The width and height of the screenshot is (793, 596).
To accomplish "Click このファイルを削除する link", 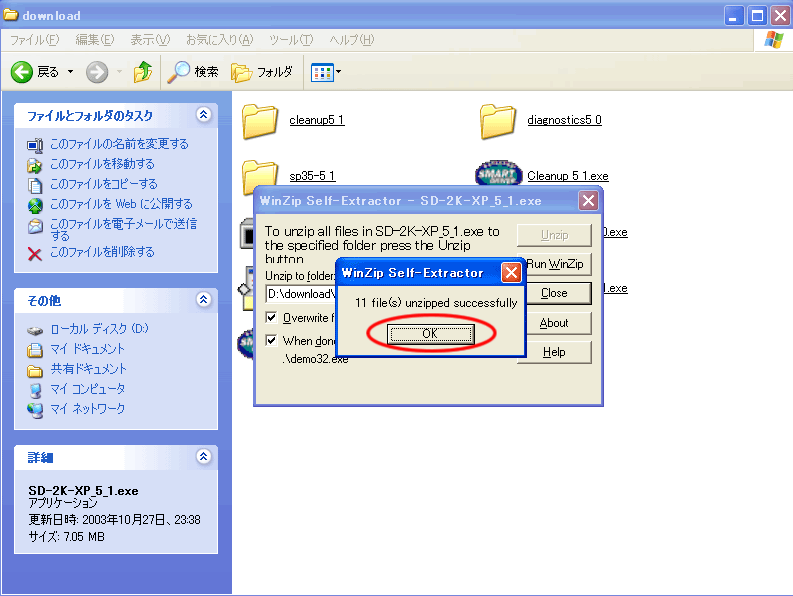I will pos(102,251).
